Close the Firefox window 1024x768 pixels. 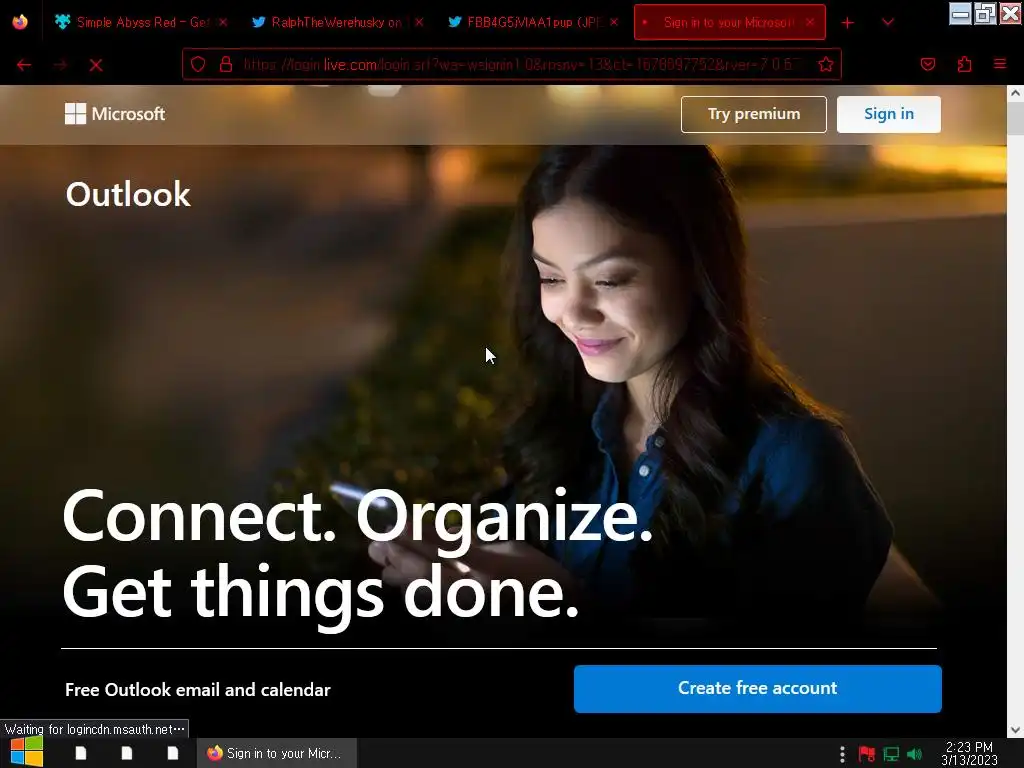[x=1010, y=14]
